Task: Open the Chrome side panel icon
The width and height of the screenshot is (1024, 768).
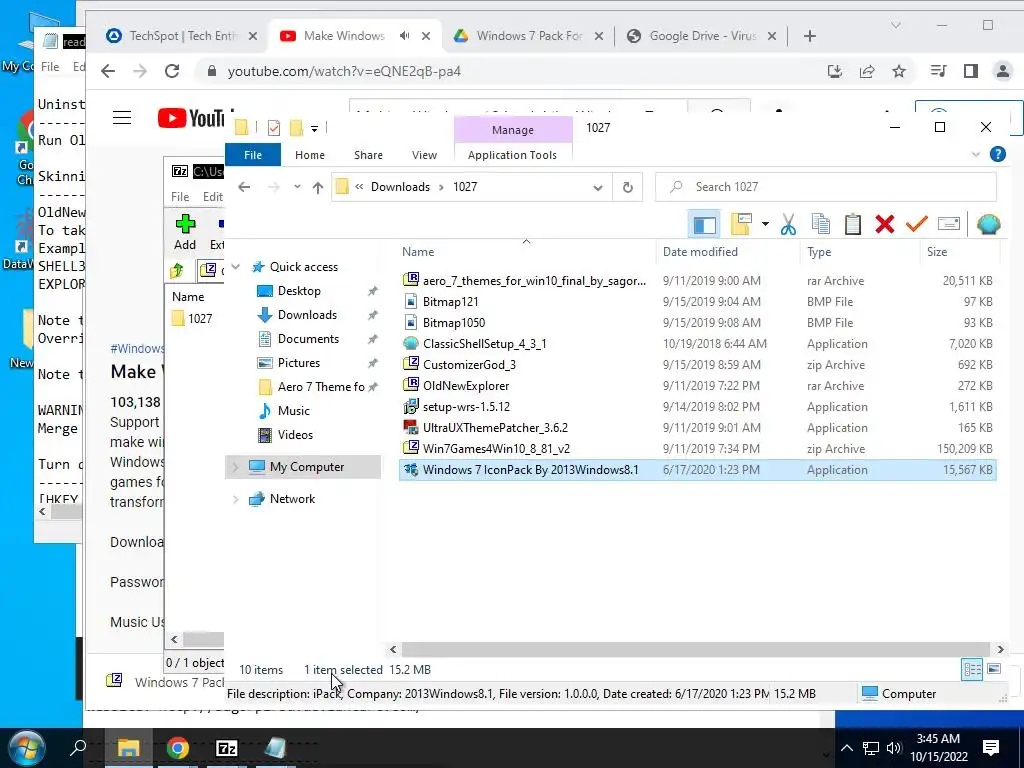Action: (970, 71)
